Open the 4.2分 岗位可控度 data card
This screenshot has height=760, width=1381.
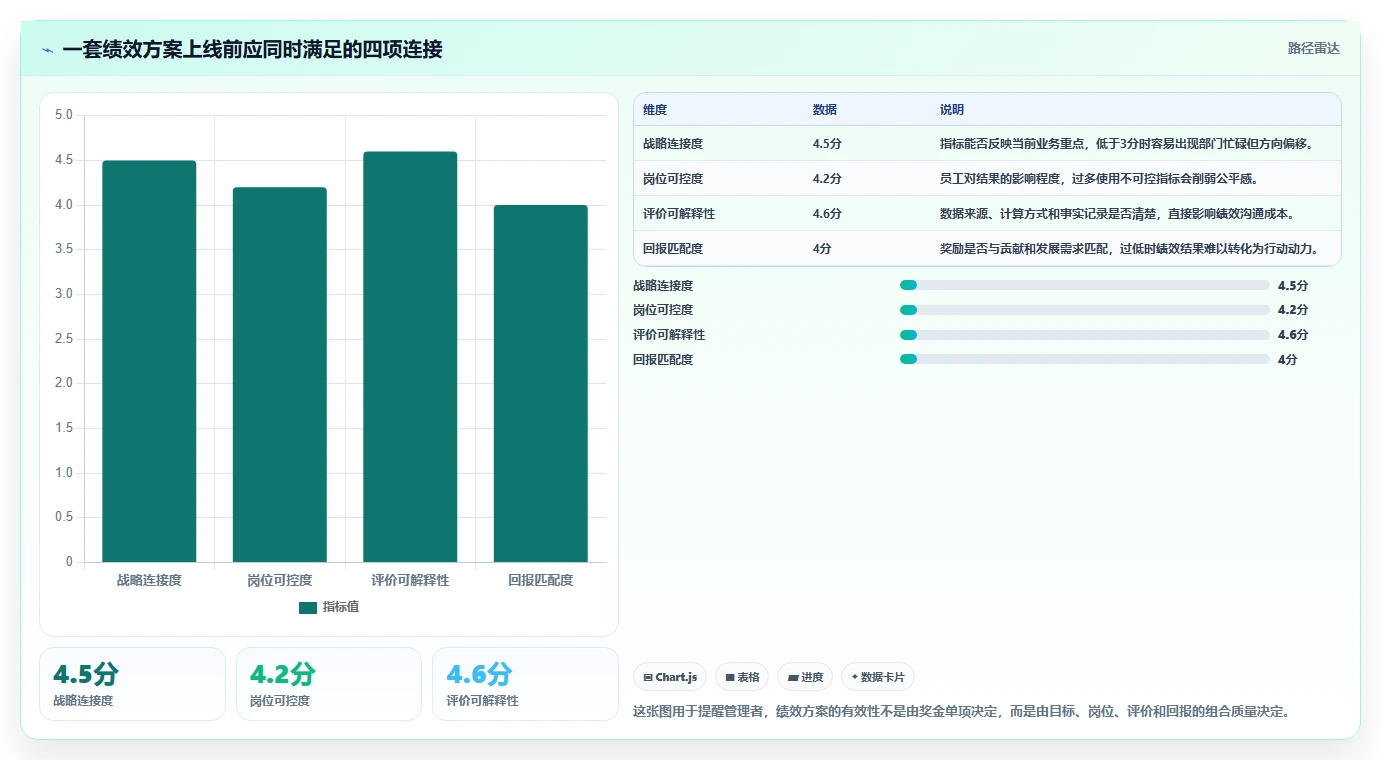(x=329, y=684)
